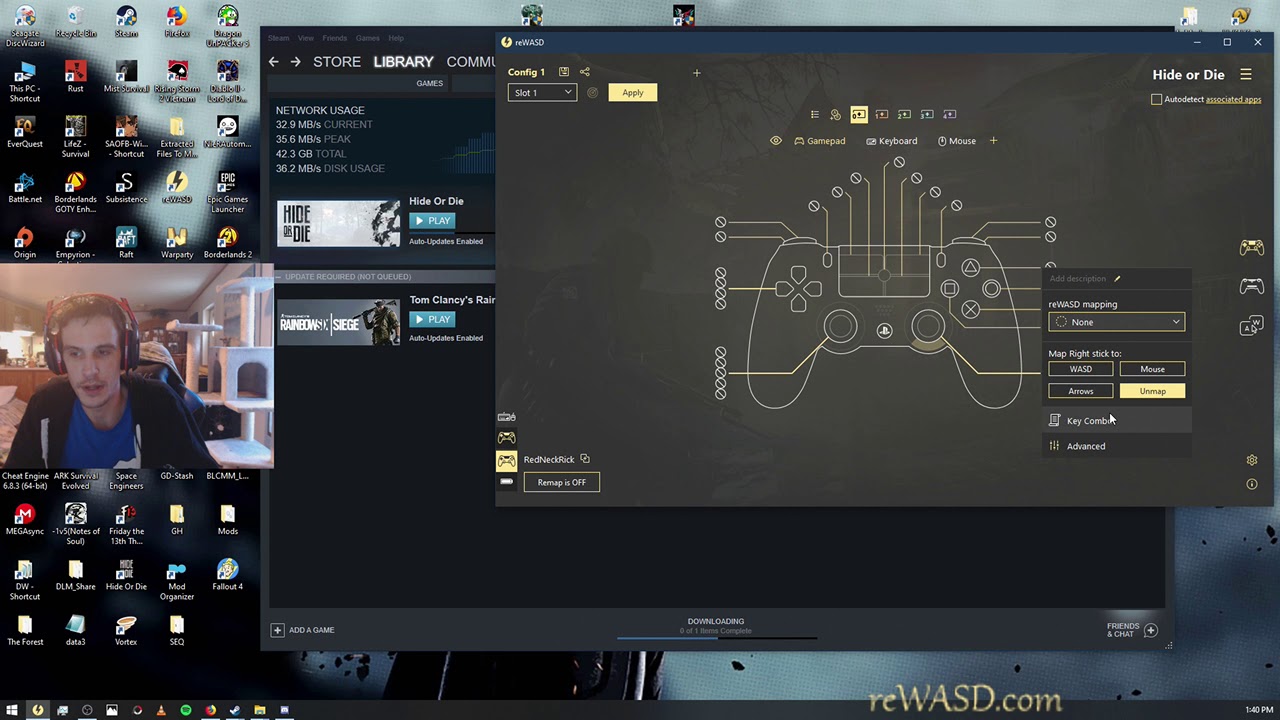Click ADD A GAME in Steam
The image size is (1280, 720).
point(302,630)
